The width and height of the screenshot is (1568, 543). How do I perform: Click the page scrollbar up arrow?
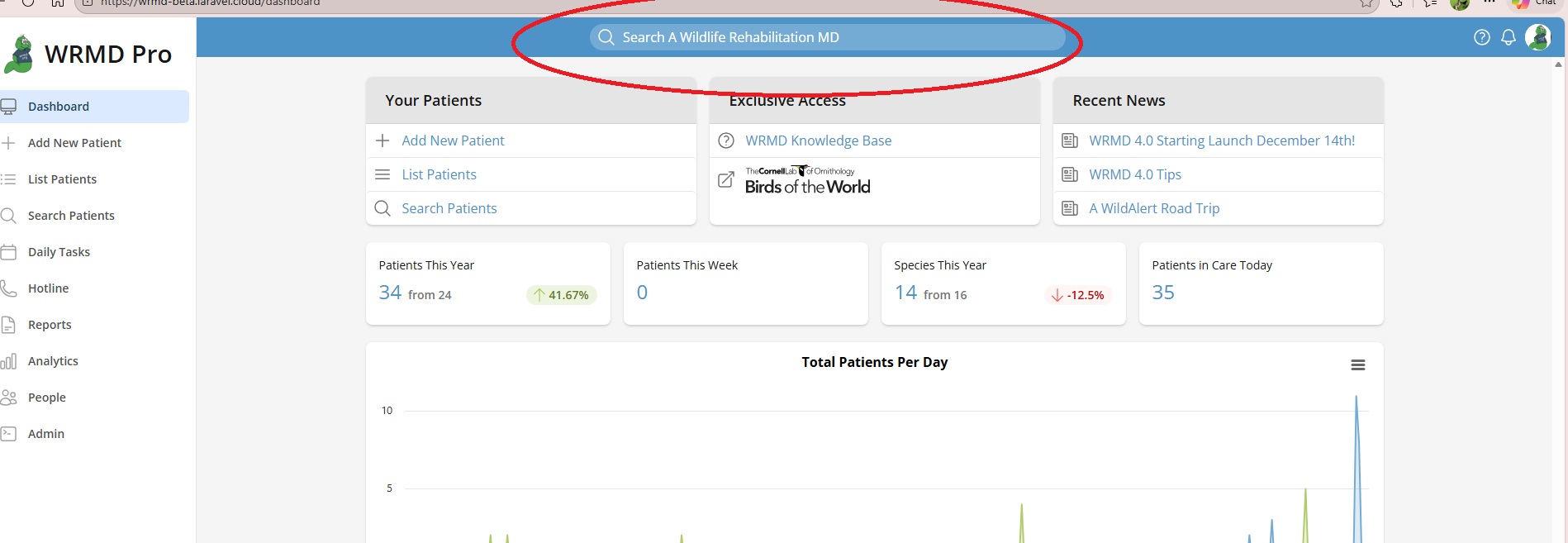coord(1558,64)
